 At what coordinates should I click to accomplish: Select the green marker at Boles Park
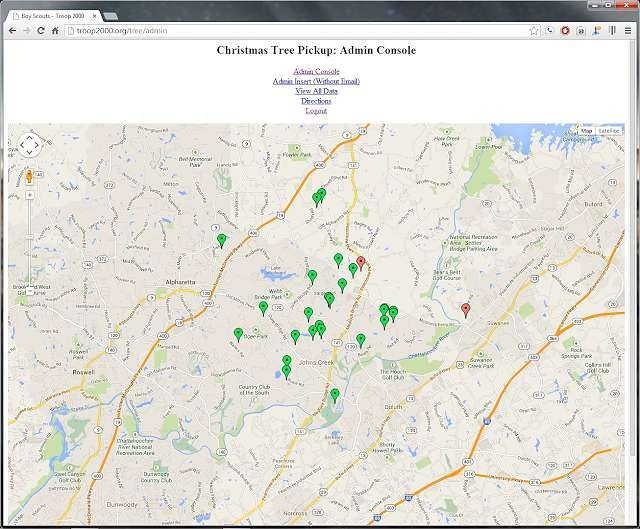(238, 335)
